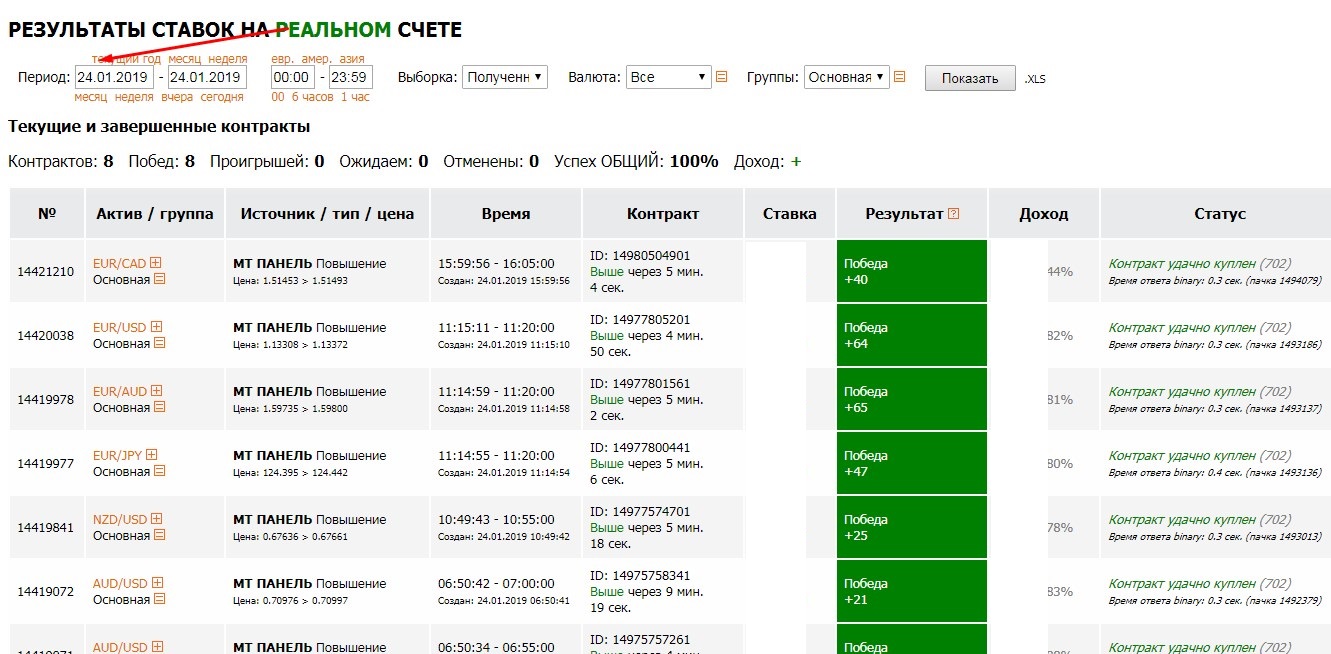1331x654 pixels.
Task: Click the orange list icon after Валюта dropdown
Action: (721, 76)
